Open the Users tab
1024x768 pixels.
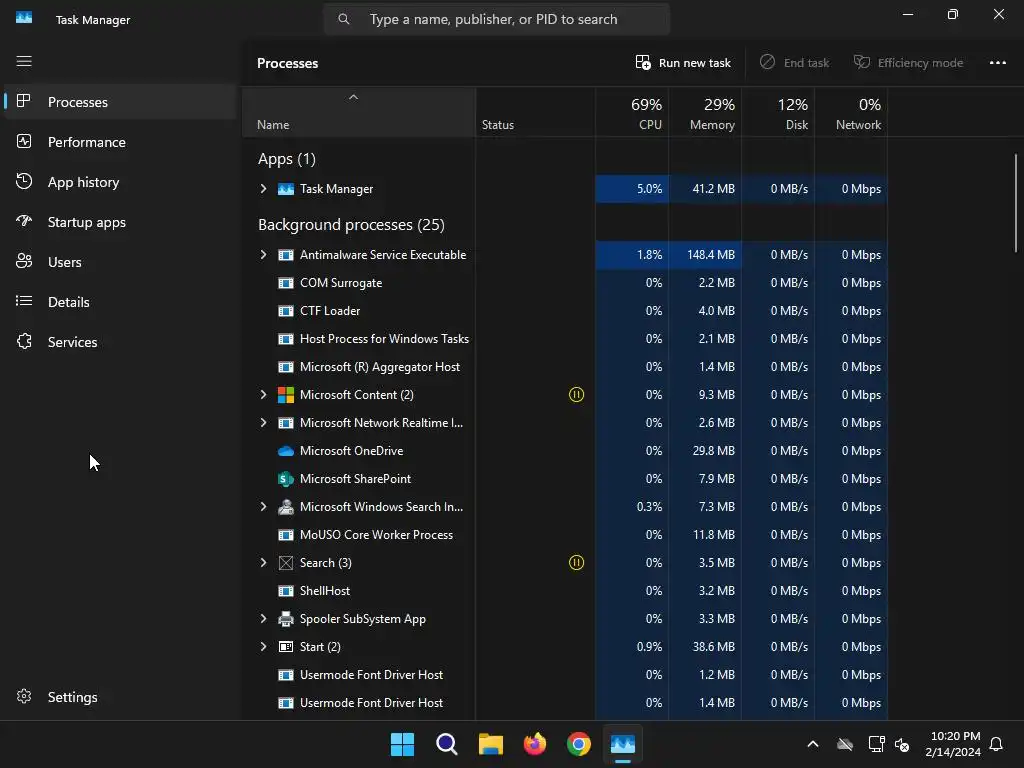[120, 262]
